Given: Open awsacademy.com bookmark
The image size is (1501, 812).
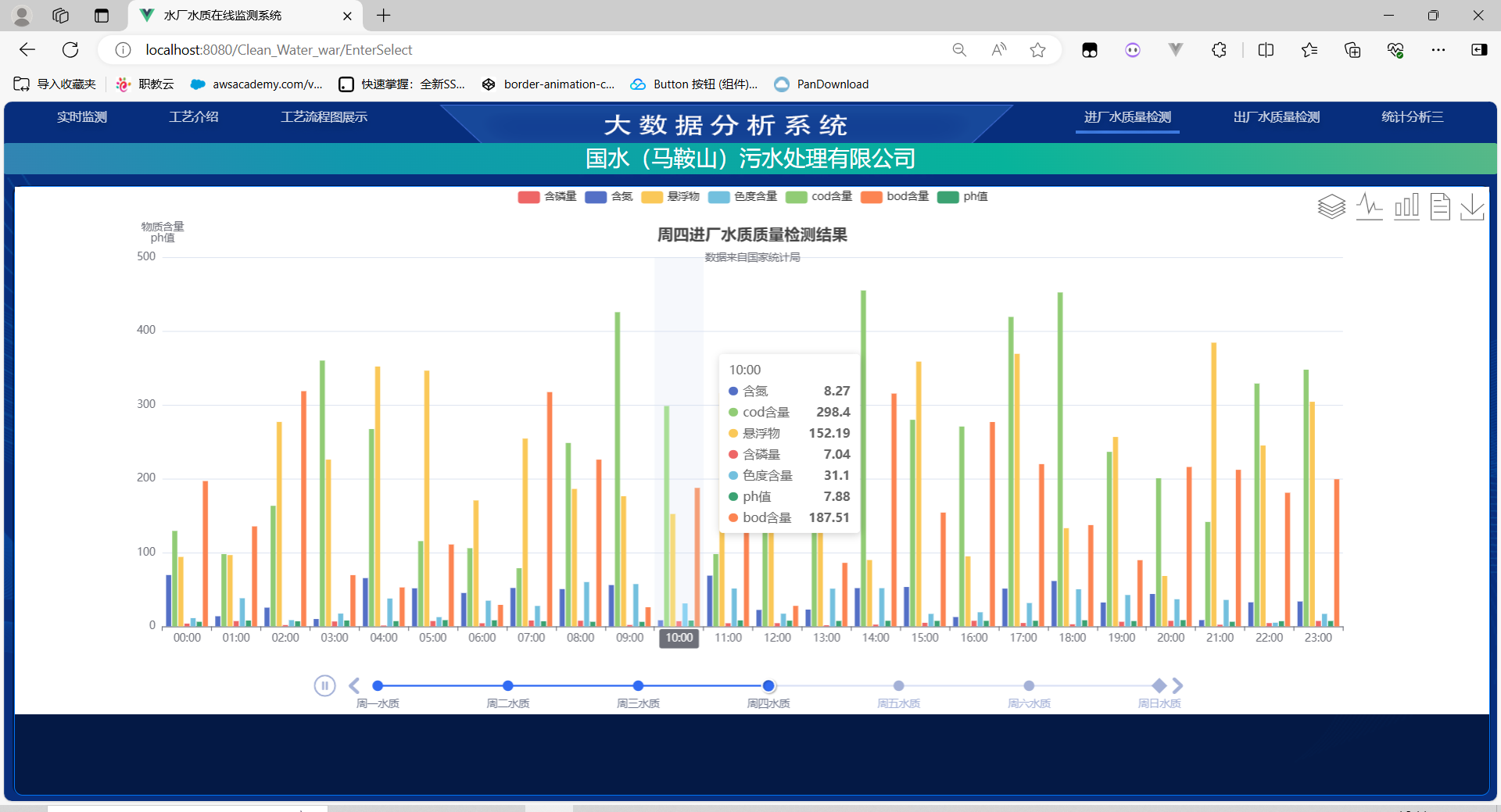Looking at the screenshot, I should [x=256, y=84].
